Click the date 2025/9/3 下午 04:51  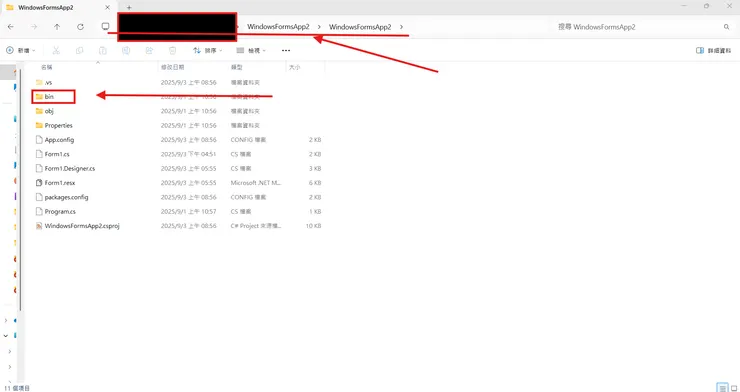click(189, 154)
